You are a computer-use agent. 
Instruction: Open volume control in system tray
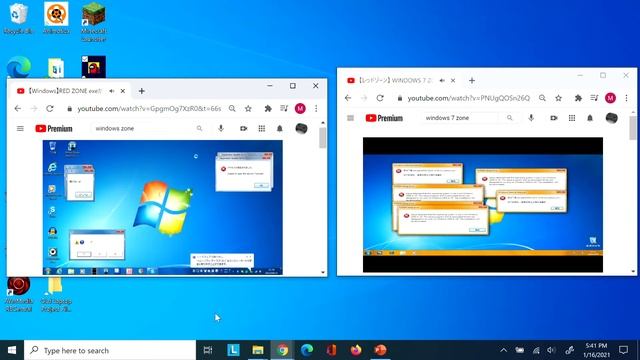pyautogui.click(x=551, y=350)
